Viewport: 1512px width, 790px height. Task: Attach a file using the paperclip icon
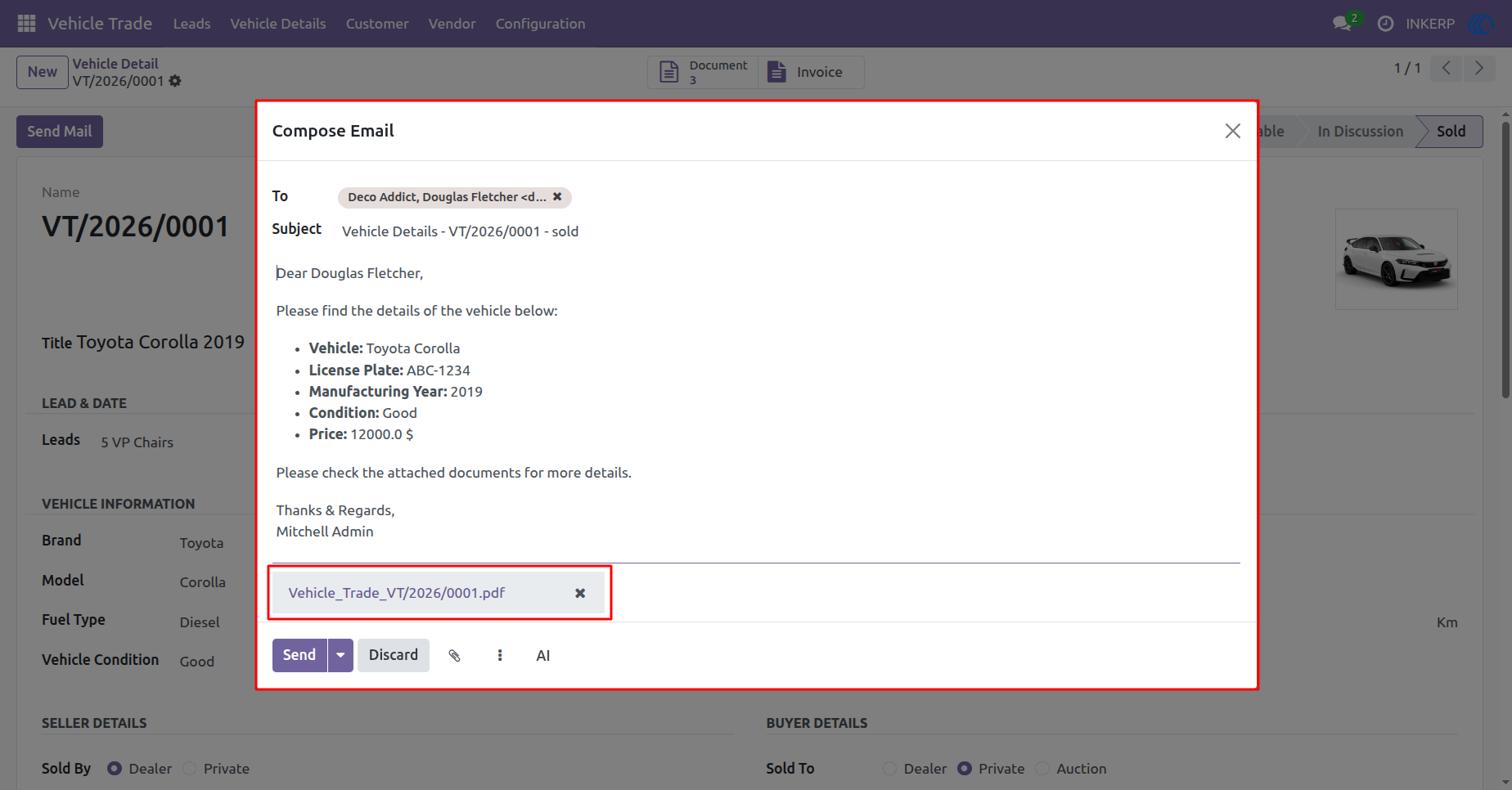[455, 655]
